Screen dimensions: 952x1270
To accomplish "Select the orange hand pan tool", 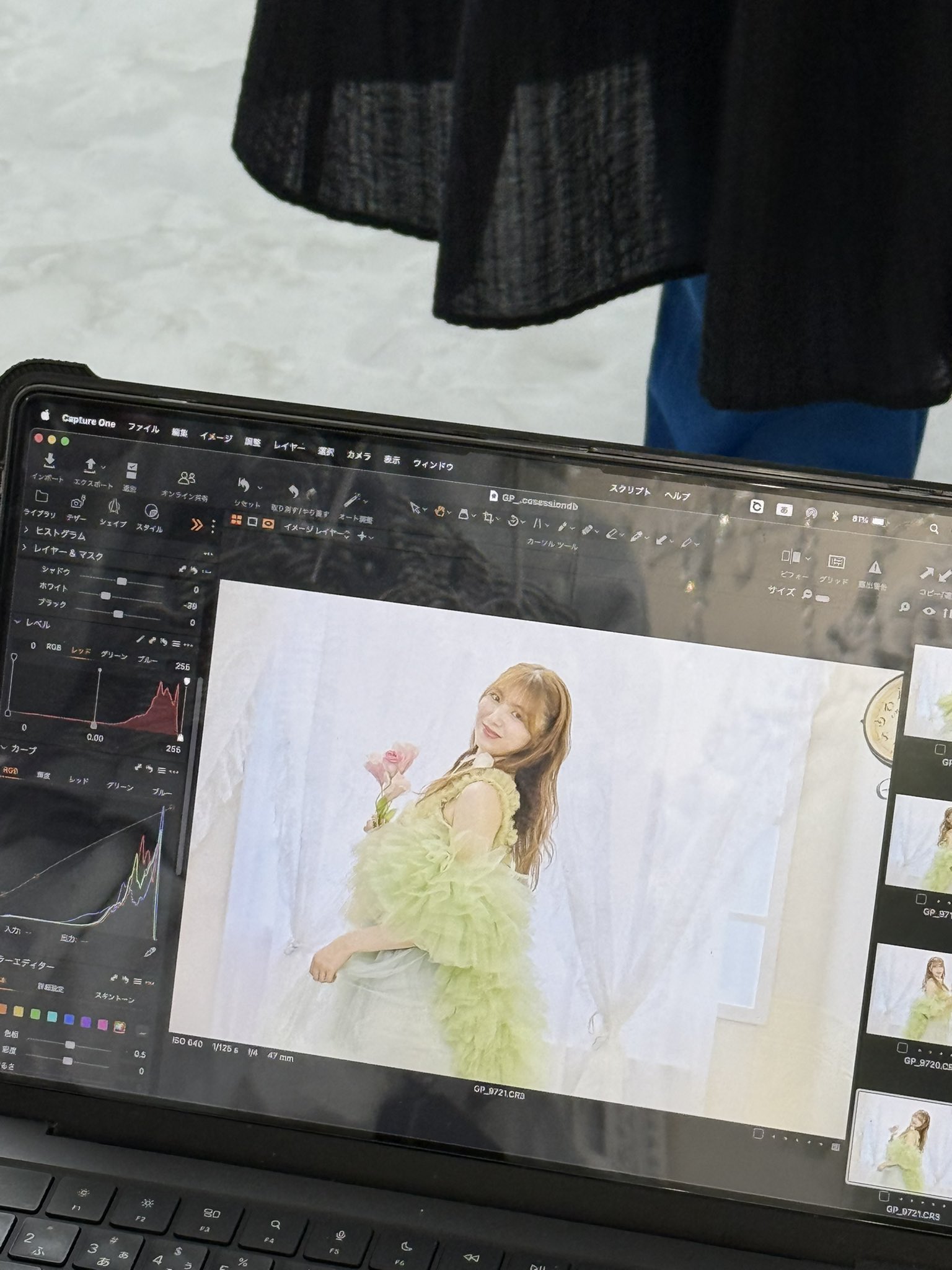I will tap(440, 512).
